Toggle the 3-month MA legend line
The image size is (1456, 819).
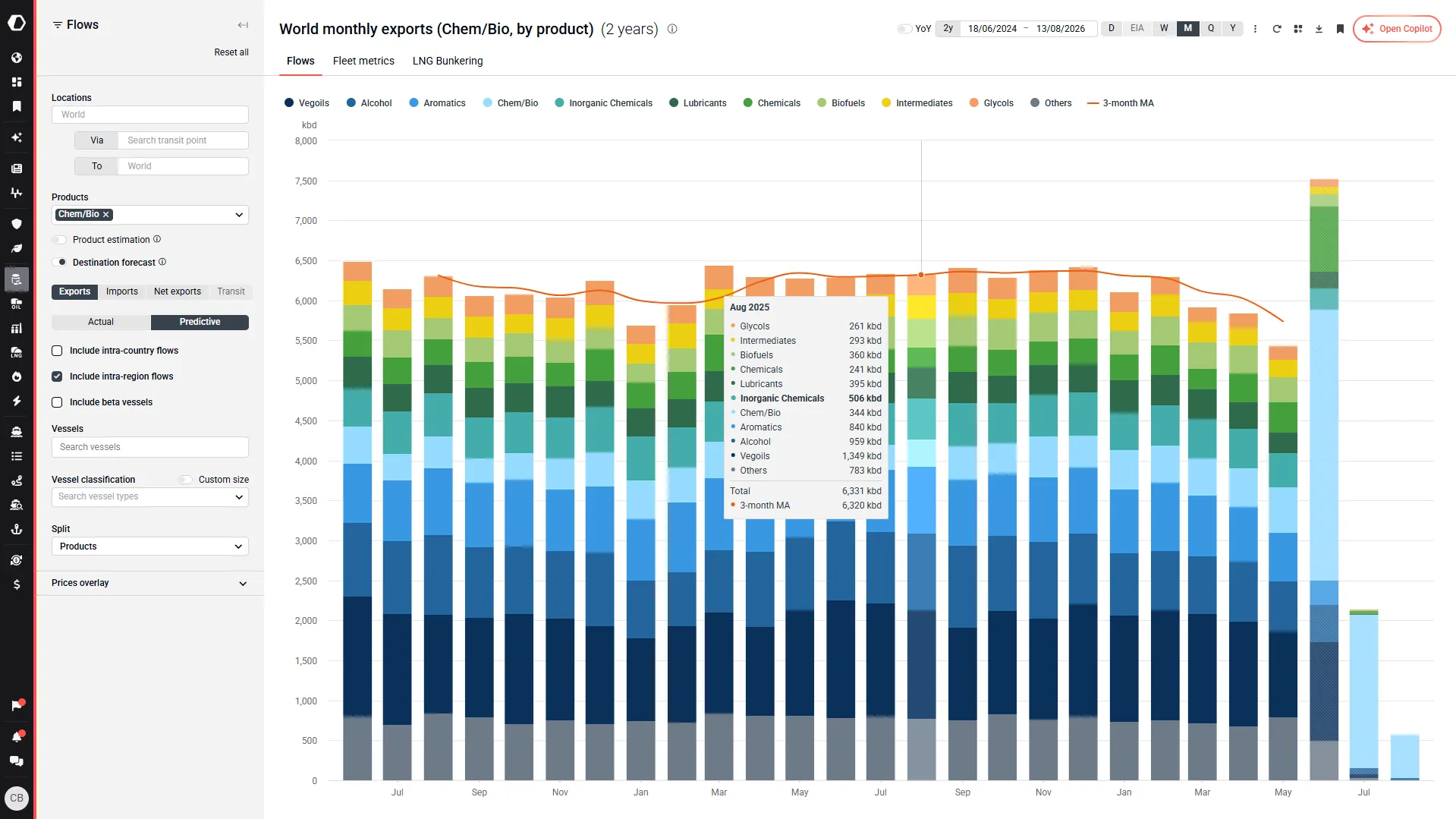(1093, 103)
